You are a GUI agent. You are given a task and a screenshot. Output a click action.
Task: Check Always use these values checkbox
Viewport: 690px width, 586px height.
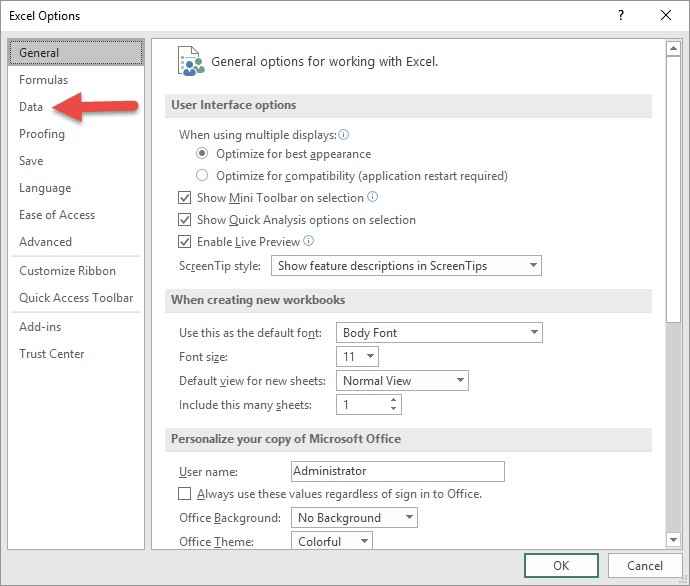[184, 494]
